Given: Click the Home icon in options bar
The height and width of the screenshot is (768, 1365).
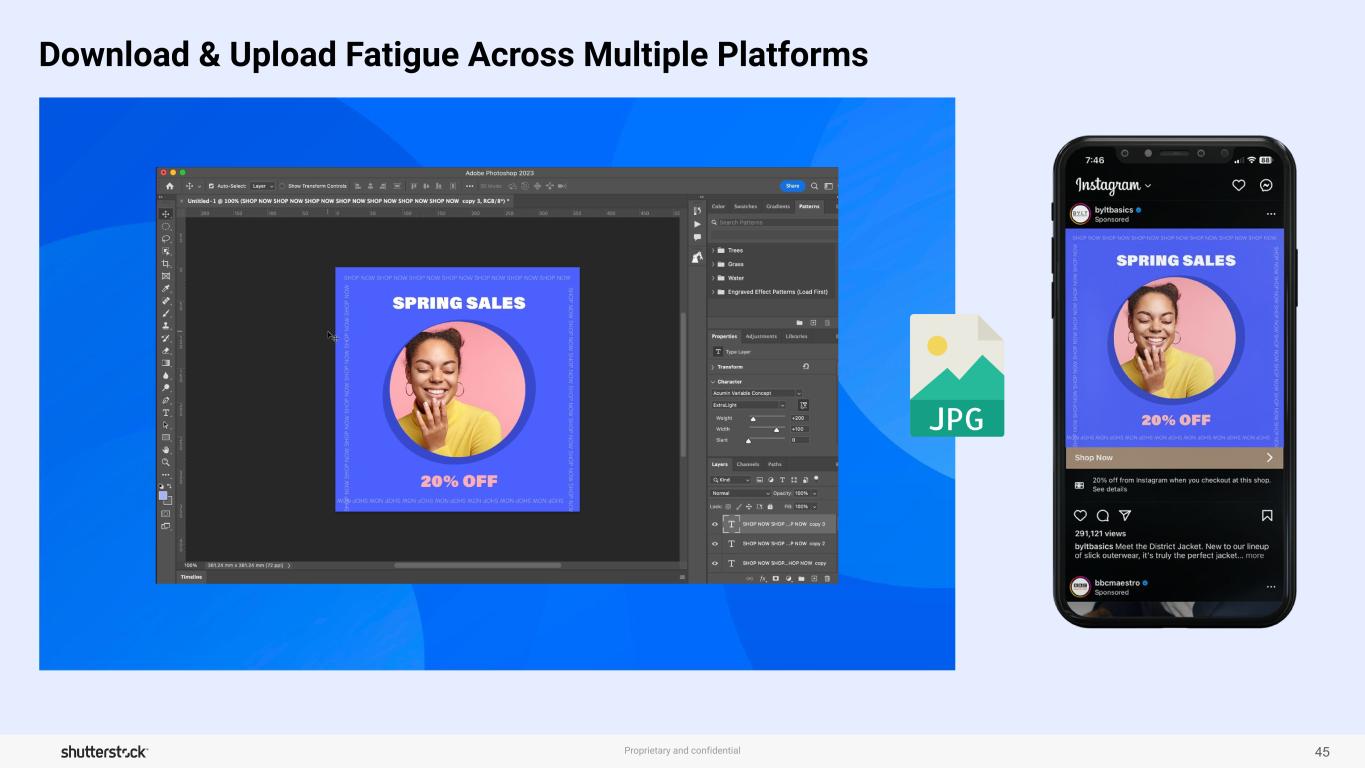Looking at the screenshot, I should tap(169, 186).
